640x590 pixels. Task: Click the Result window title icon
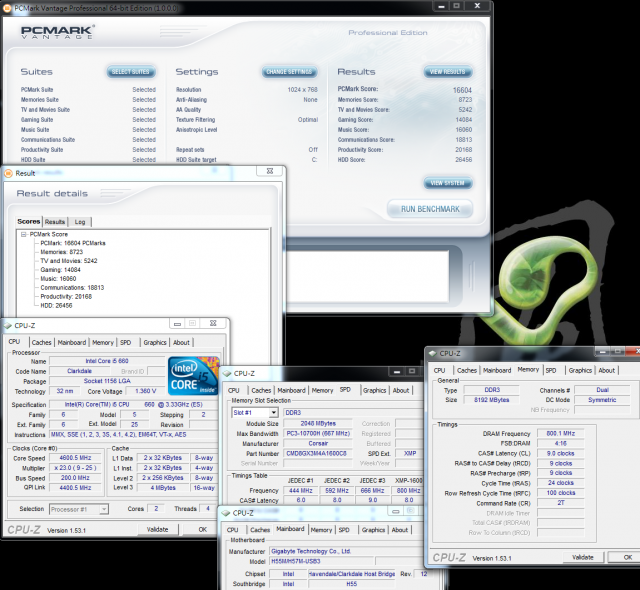8,173
